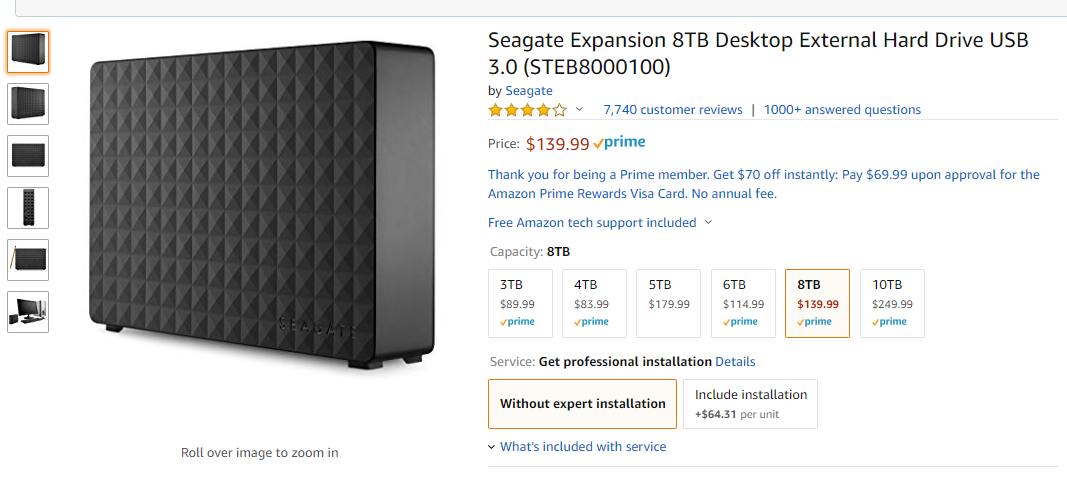Viewport: 1067px width, 483px height.
Task: Pick the 5TB capacity for $179.99
Action: click(669, 303)
